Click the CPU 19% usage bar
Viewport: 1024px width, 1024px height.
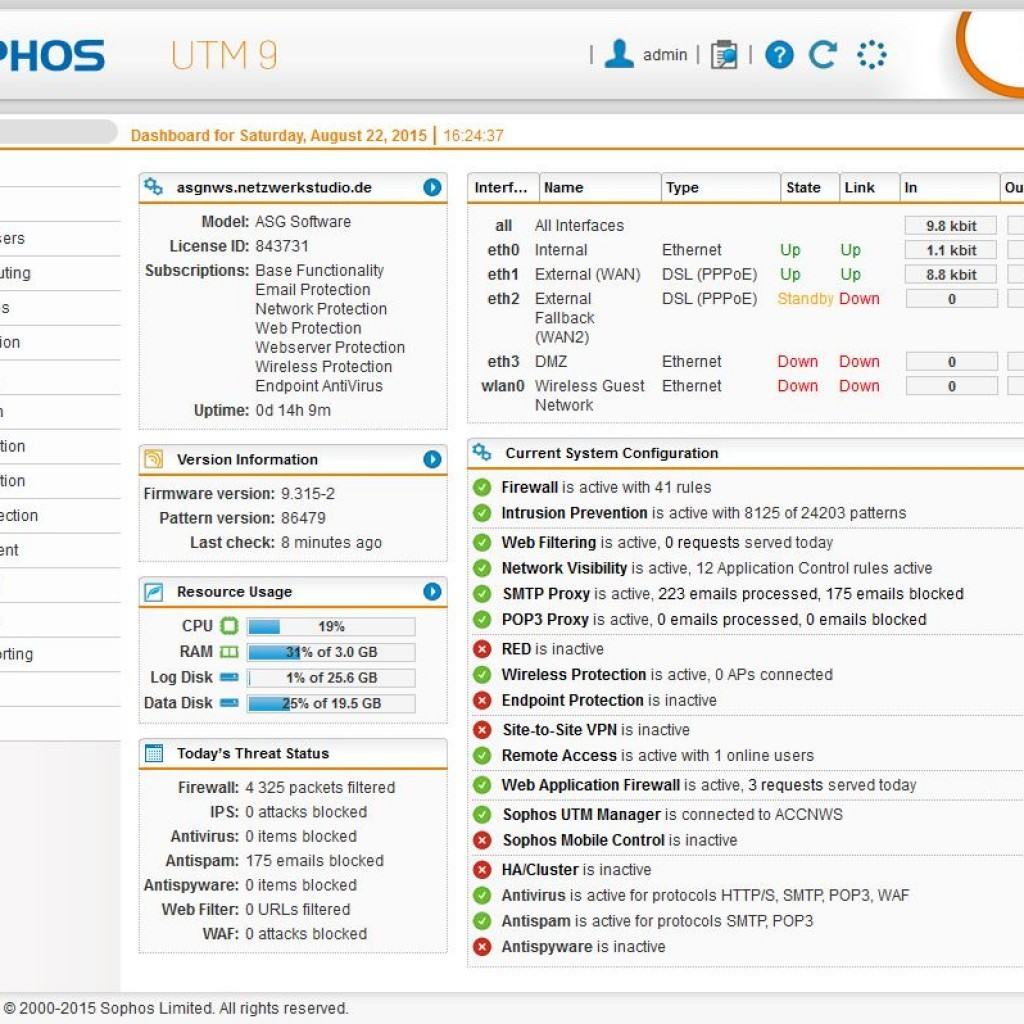pyautogui.click(x=331, y=626)
